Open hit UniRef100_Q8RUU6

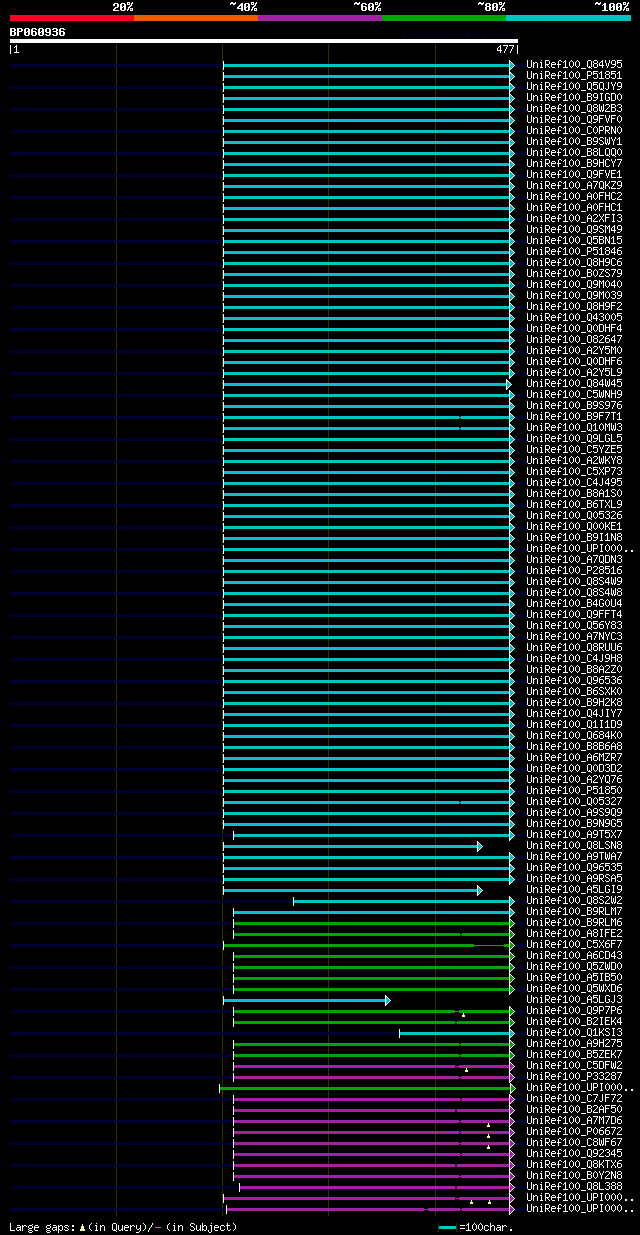(574, 647)
